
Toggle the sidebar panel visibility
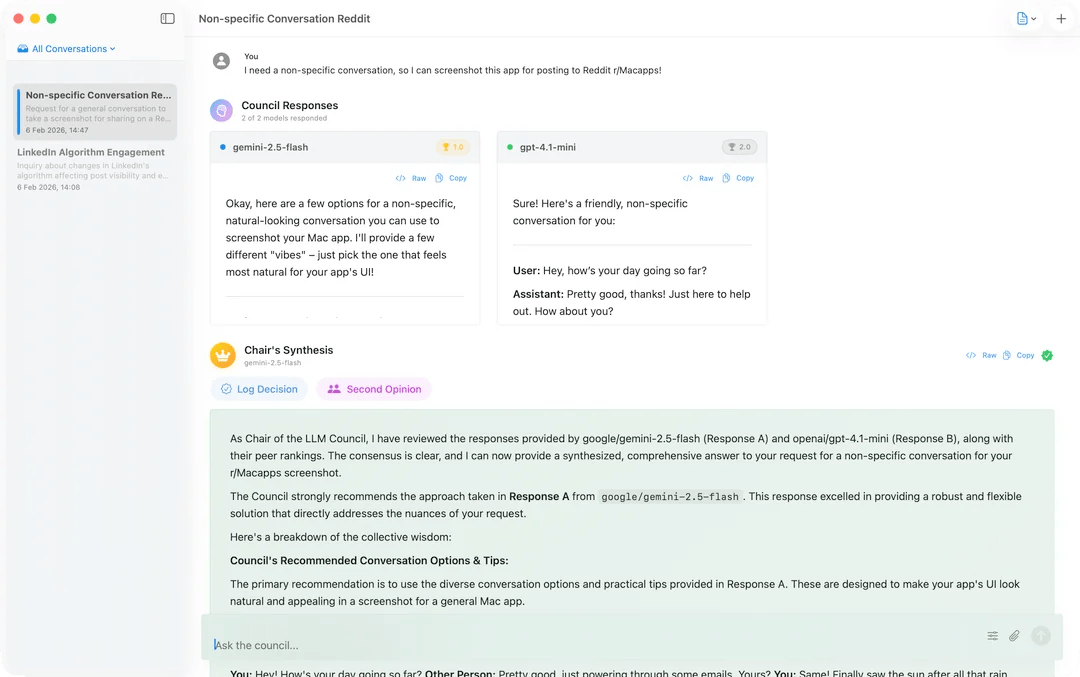[x=167, y=18]
